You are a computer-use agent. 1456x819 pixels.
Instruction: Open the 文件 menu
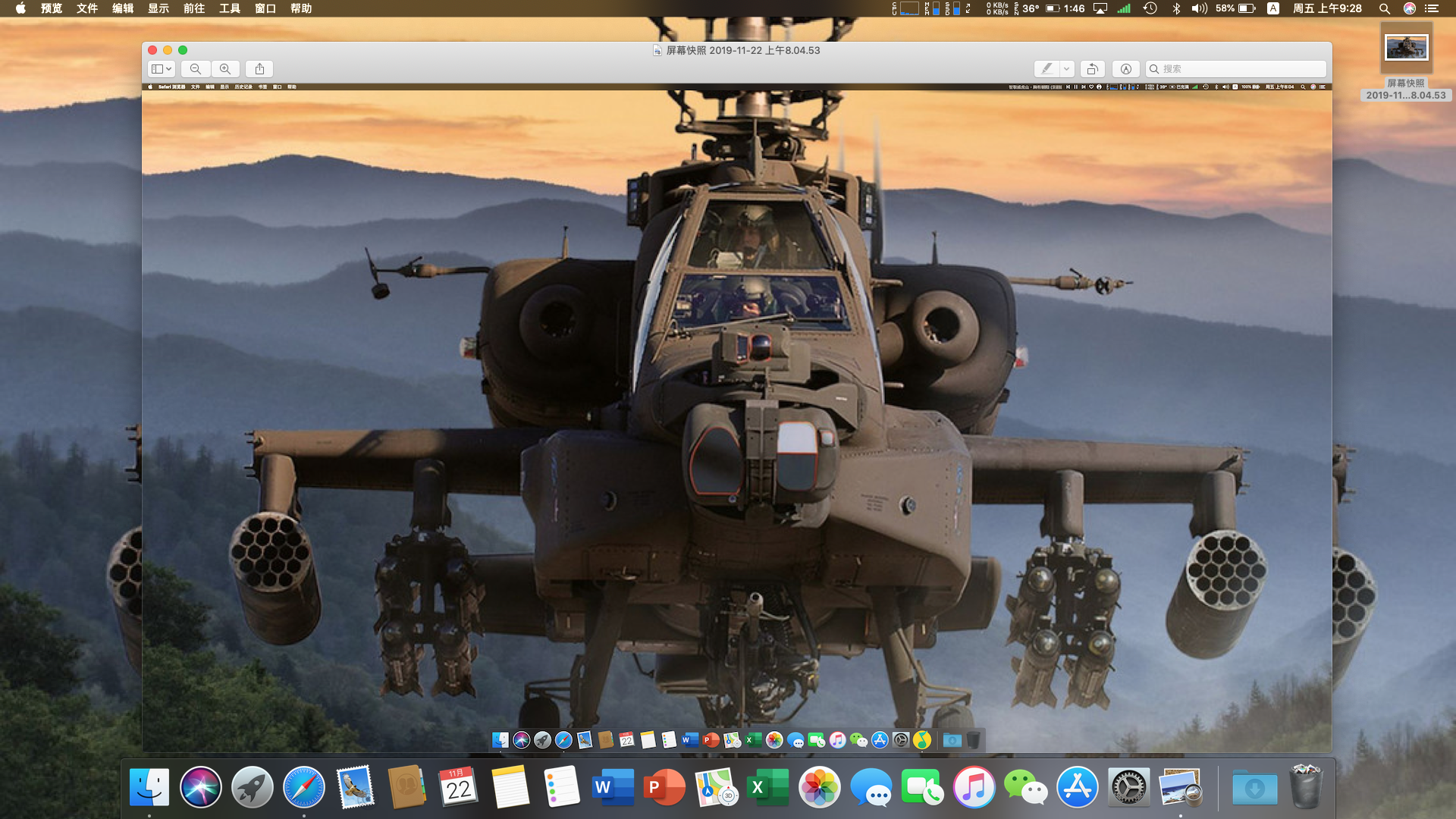click(87, 8)
